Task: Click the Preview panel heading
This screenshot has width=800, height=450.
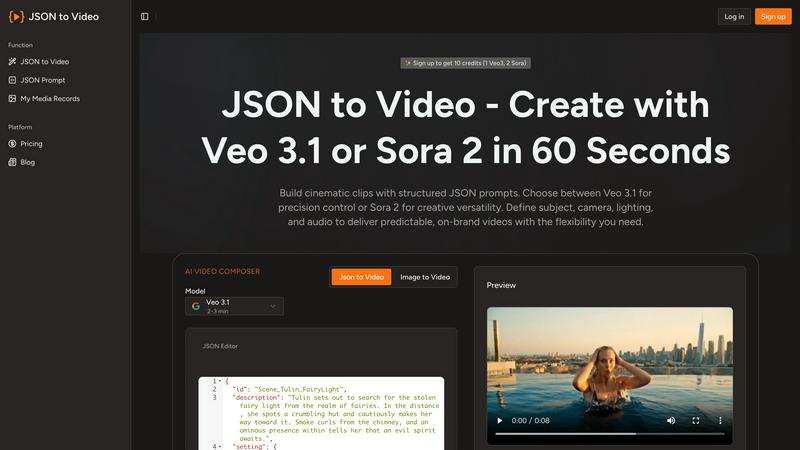Action: click(x=501, y=285)
